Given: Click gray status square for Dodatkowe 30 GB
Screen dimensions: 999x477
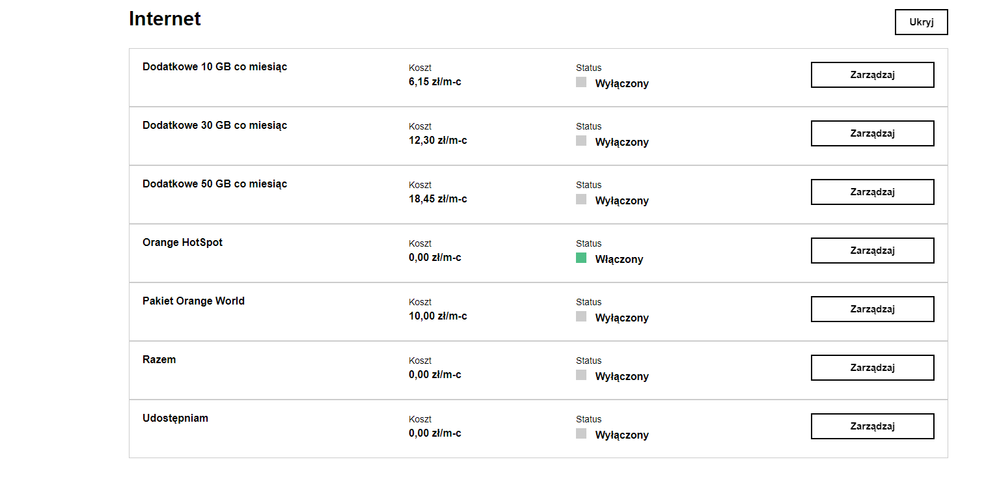Looking at the screenshot, I should [x=581, y=141].
